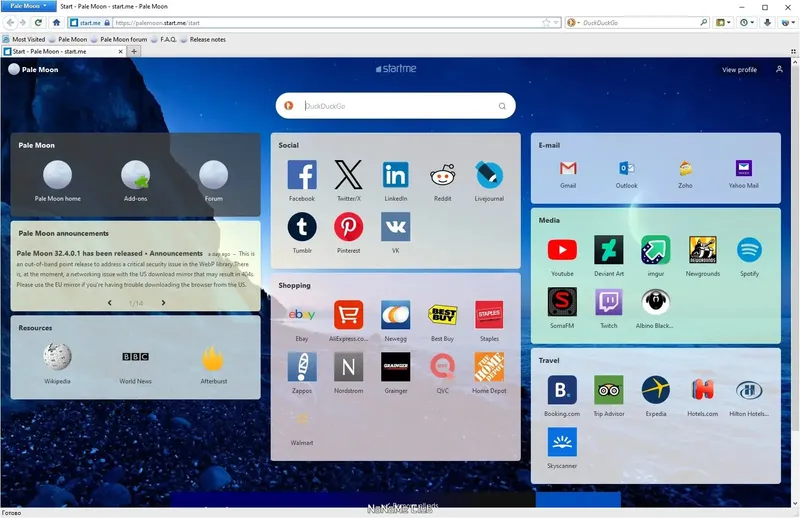Image resolution: width=800 pixels, height=518 pixels.
Task: Expand the bookmarks toolbar button dropdown
Action: pyautogui.click(x=723, y=22)
